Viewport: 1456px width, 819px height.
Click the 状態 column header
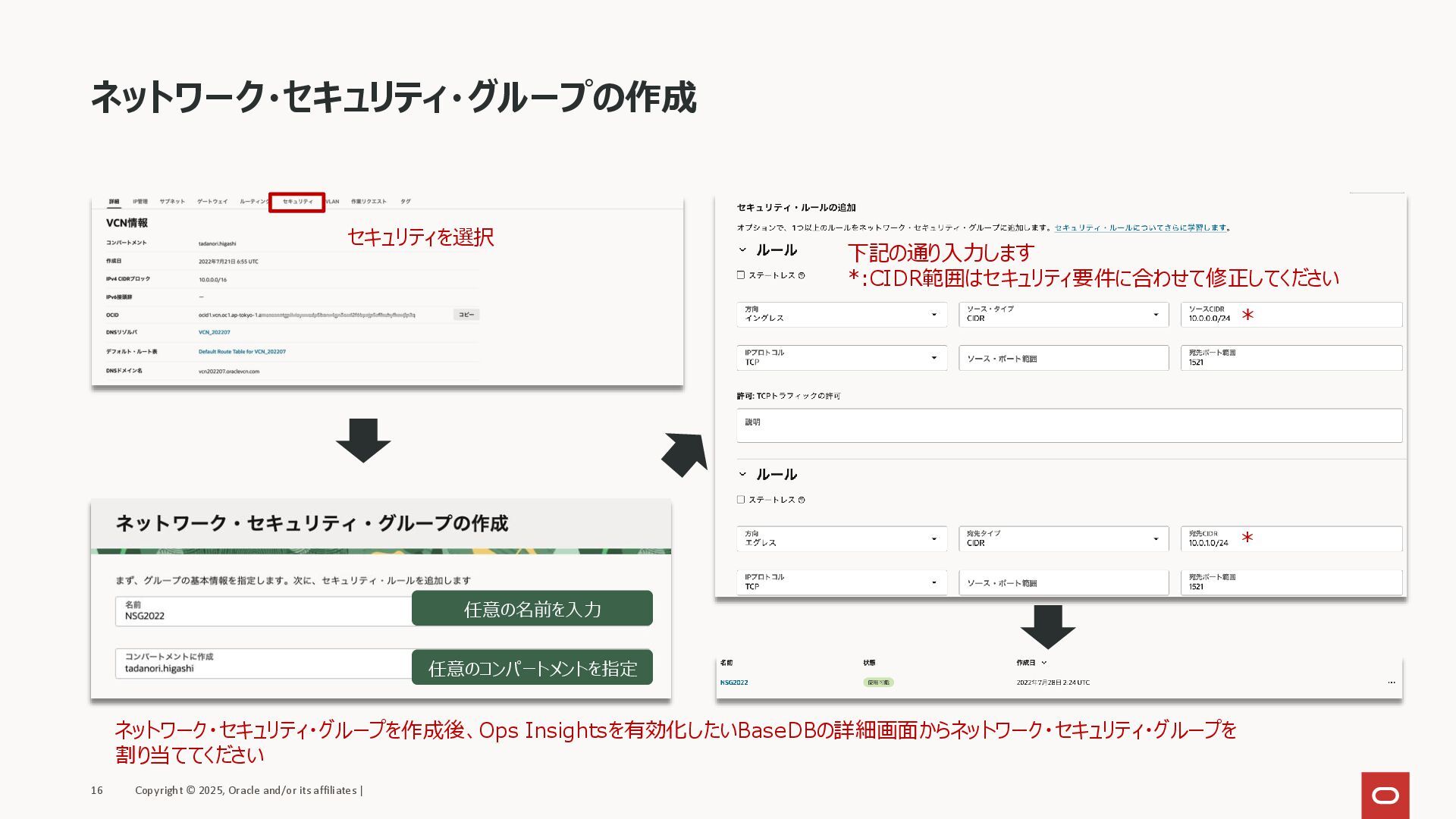(x=869, y=663)
